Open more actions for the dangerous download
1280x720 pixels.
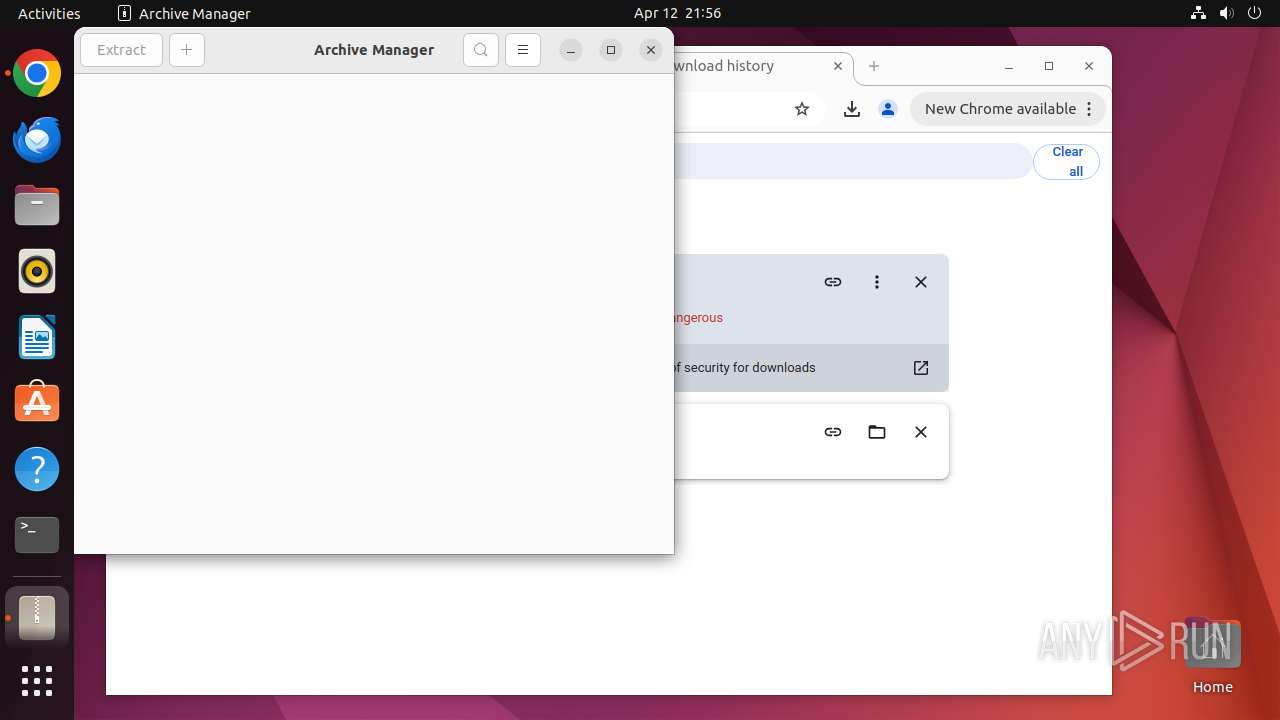pos(877,282)
